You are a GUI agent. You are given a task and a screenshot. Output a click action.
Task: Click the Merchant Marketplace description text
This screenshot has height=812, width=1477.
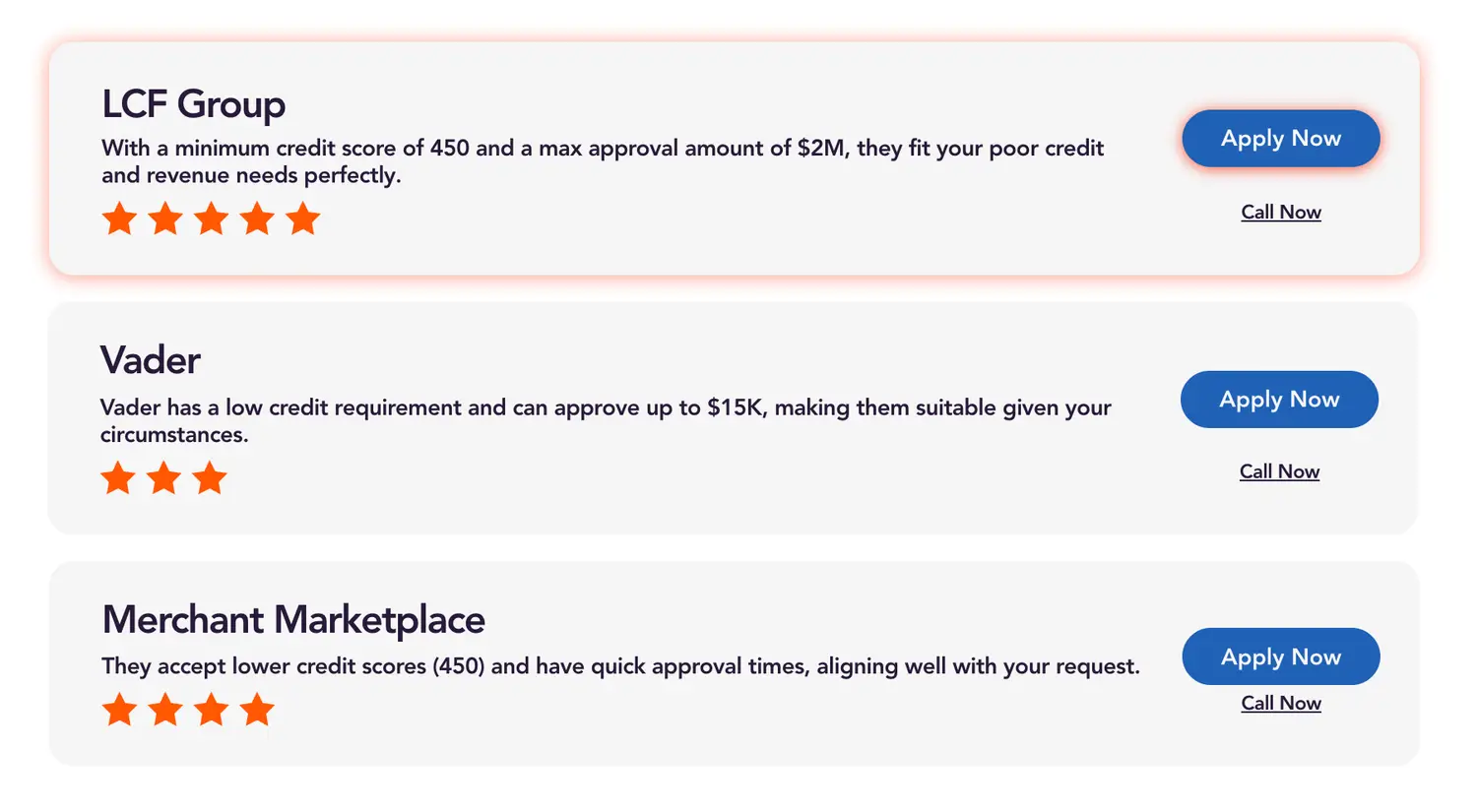click(620, 666)
